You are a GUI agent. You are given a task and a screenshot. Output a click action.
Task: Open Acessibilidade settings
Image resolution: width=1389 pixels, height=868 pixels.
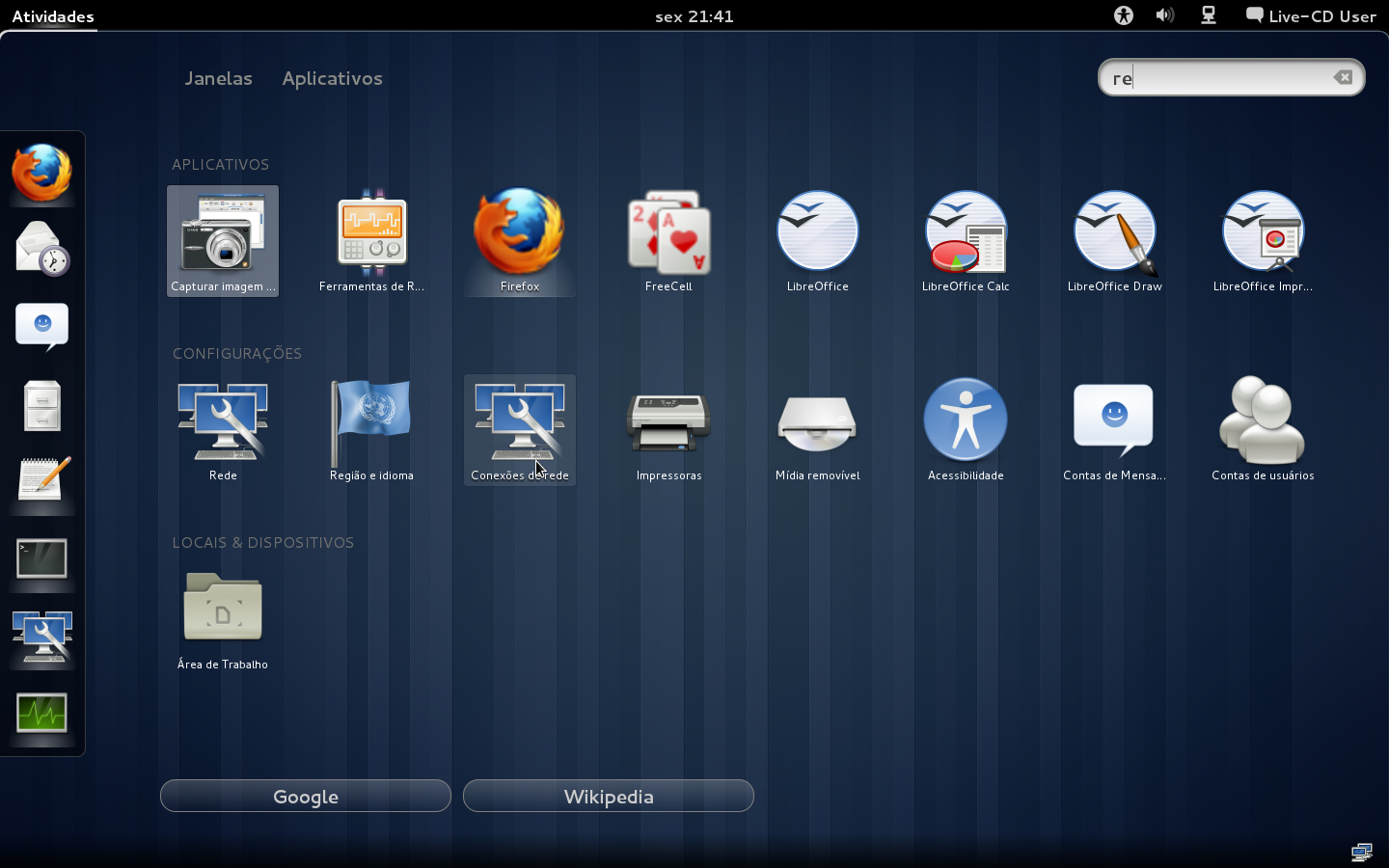tap(966, 430)
